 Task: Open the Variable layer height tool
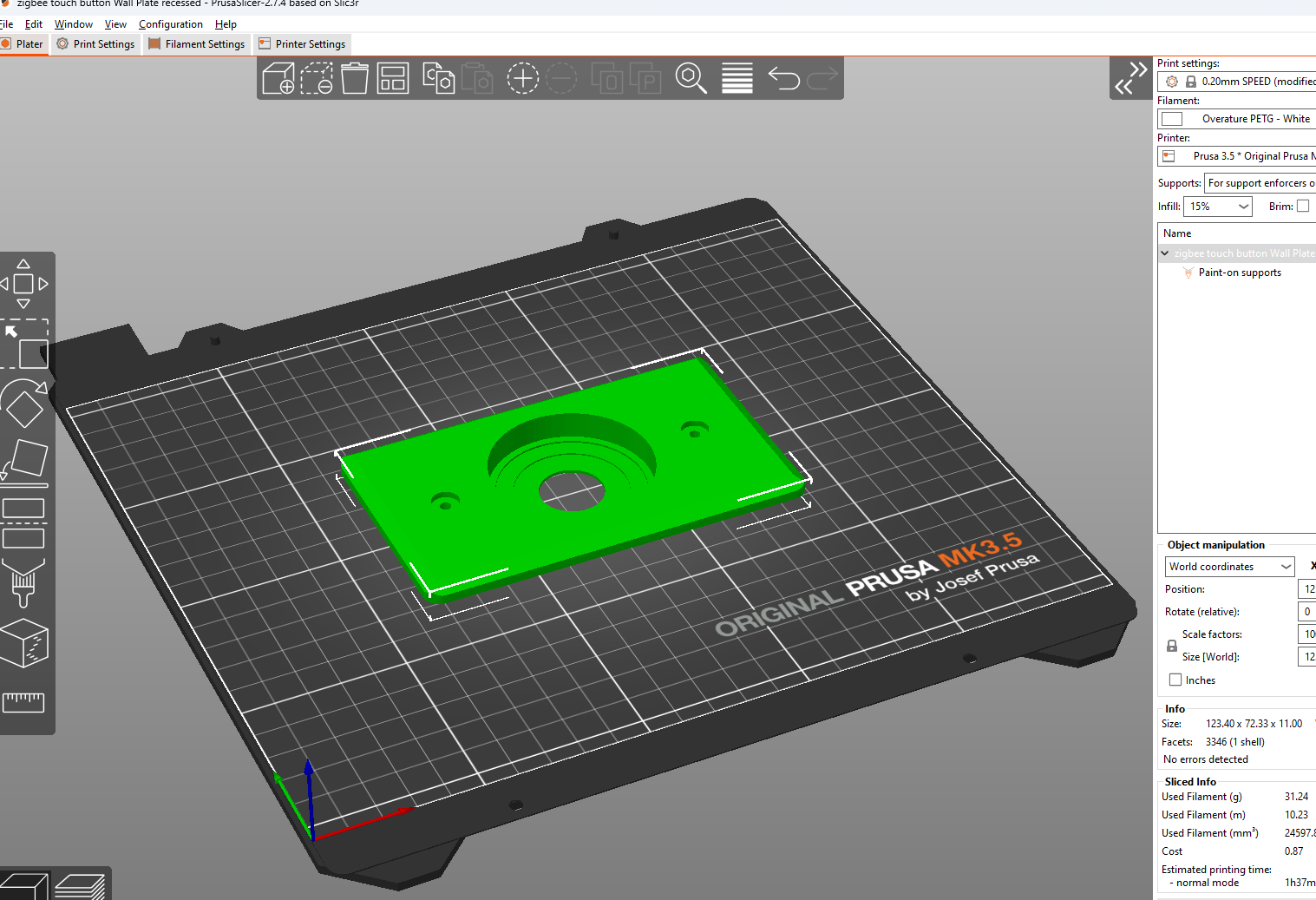tap(737, 79)
